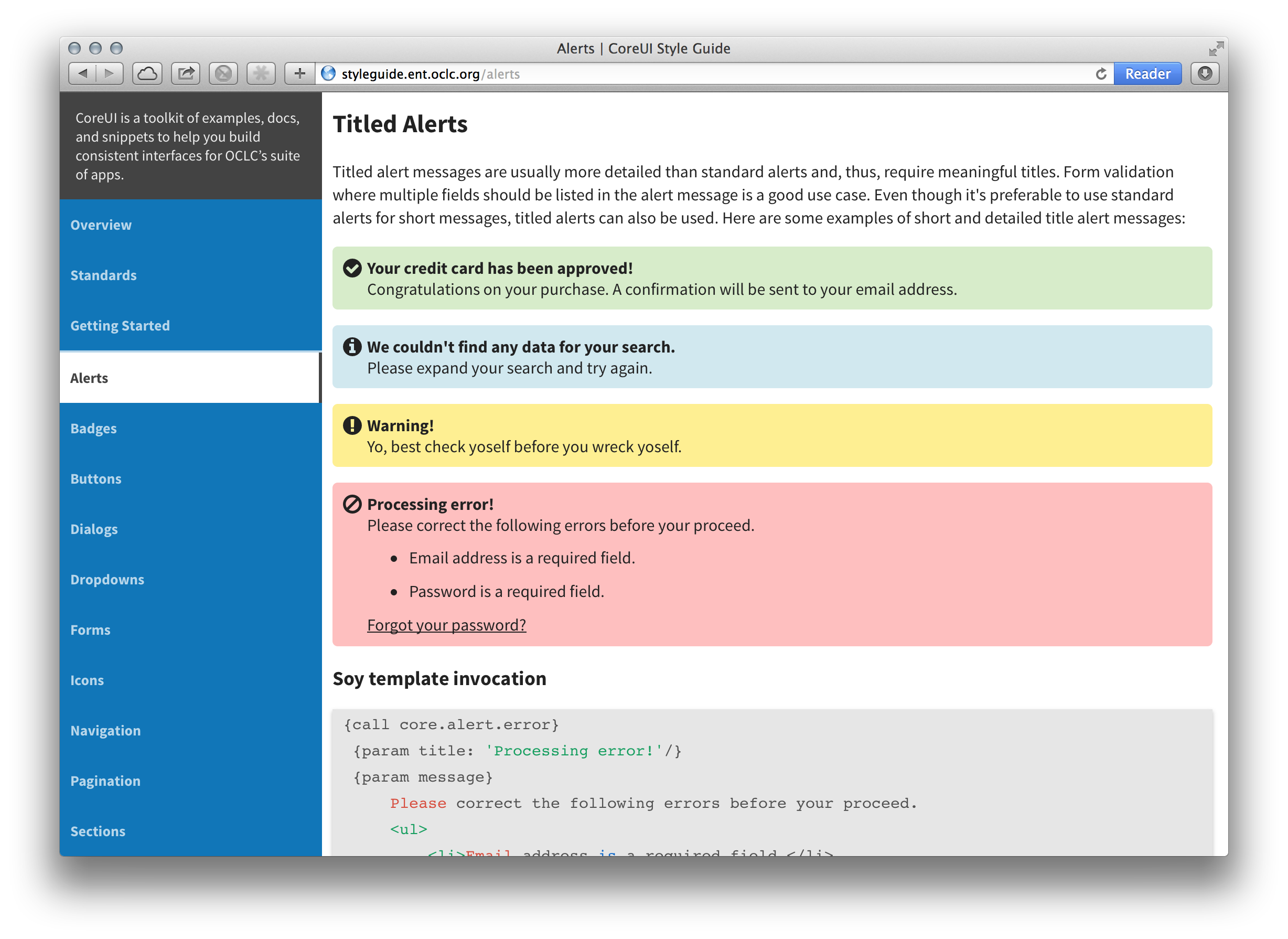
Task: Click the 'Please correct the following errors' code line
Action: click(653, 803)
